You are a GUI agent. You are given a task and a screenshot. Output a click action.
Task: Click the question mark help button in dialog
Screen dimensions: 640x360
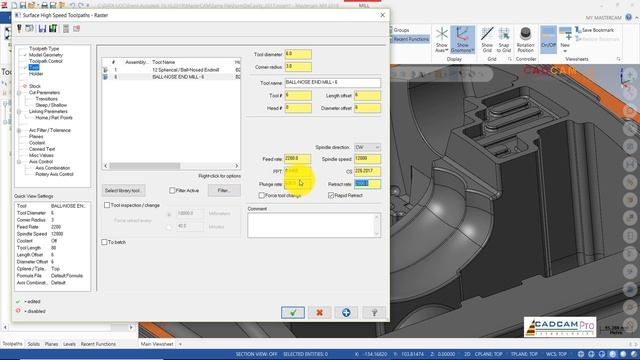tap(374, 313)
